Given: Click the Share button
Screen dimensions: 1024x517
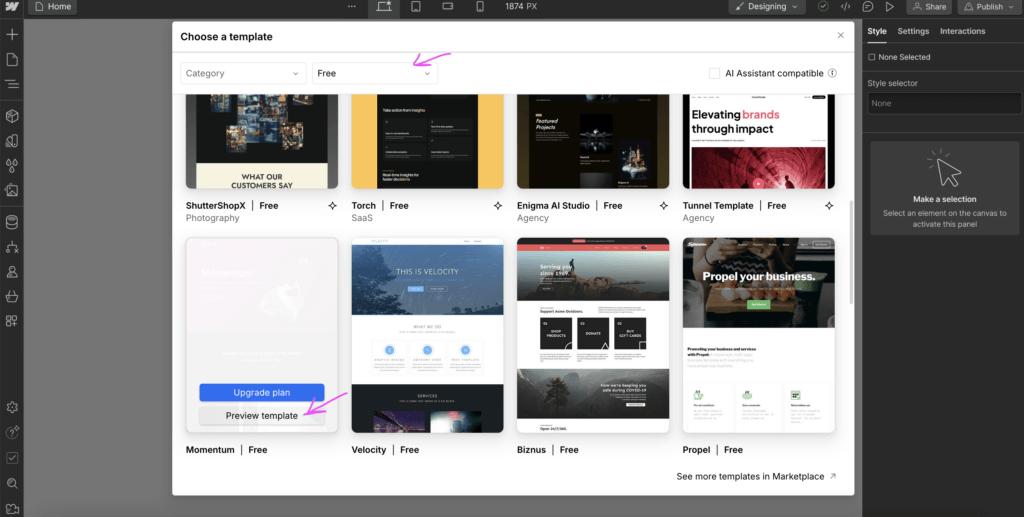Looking at the screenshot, I should 929,7.
